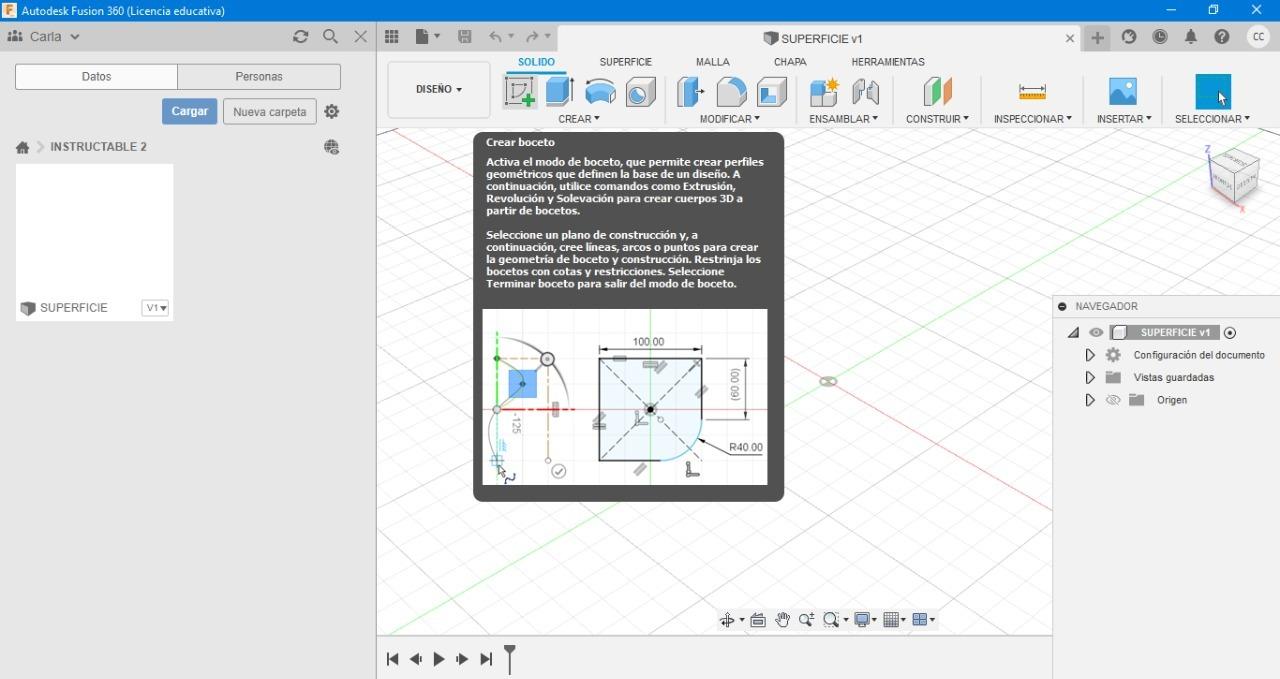This screenshot has width=1280, height=679.
Task: Open the File menu dropdown
Action: pyautogui.click(x=428, y=37)
